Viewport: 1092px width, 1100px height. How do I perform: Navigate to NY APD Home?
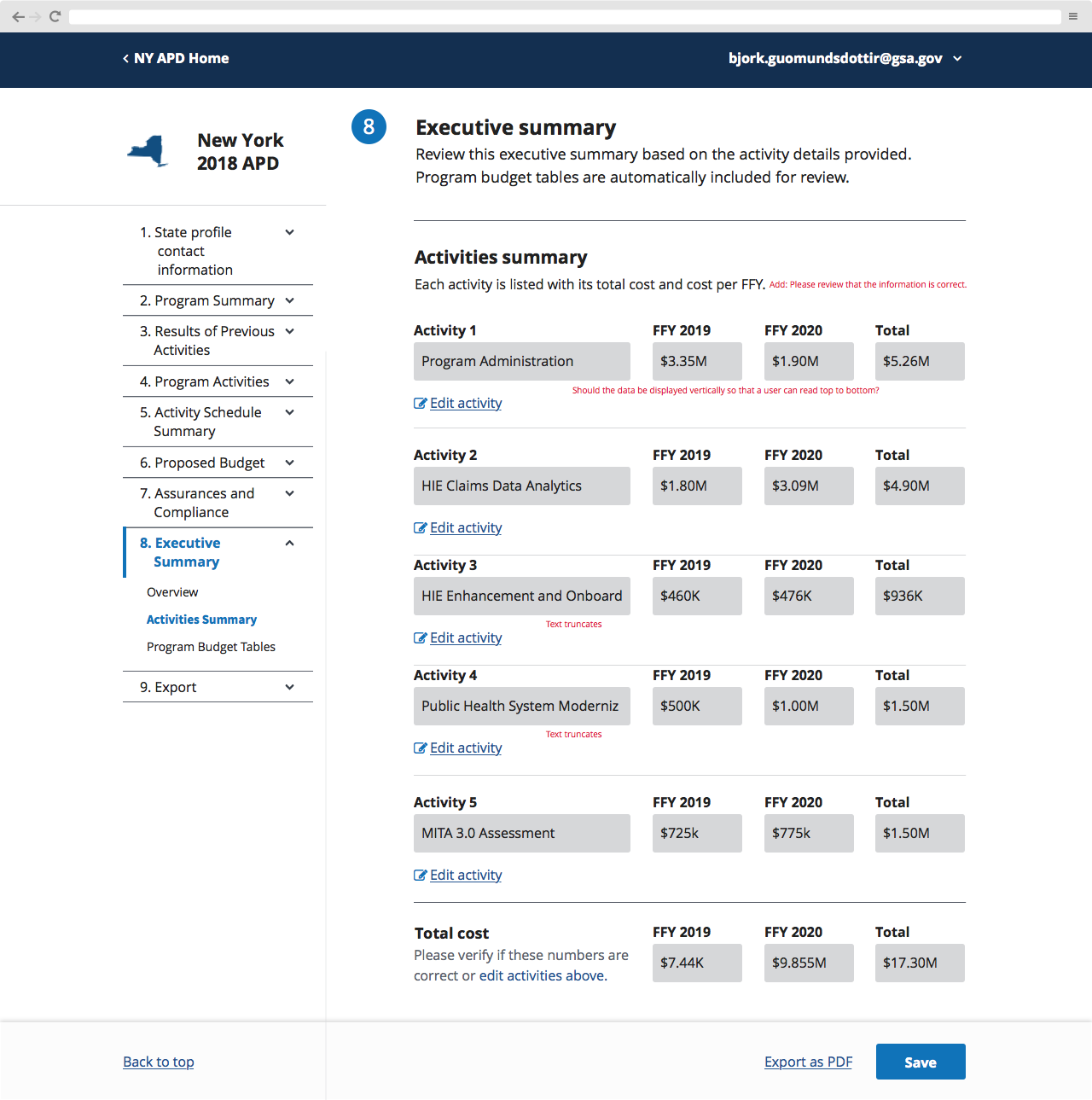(x=176, y=58)
